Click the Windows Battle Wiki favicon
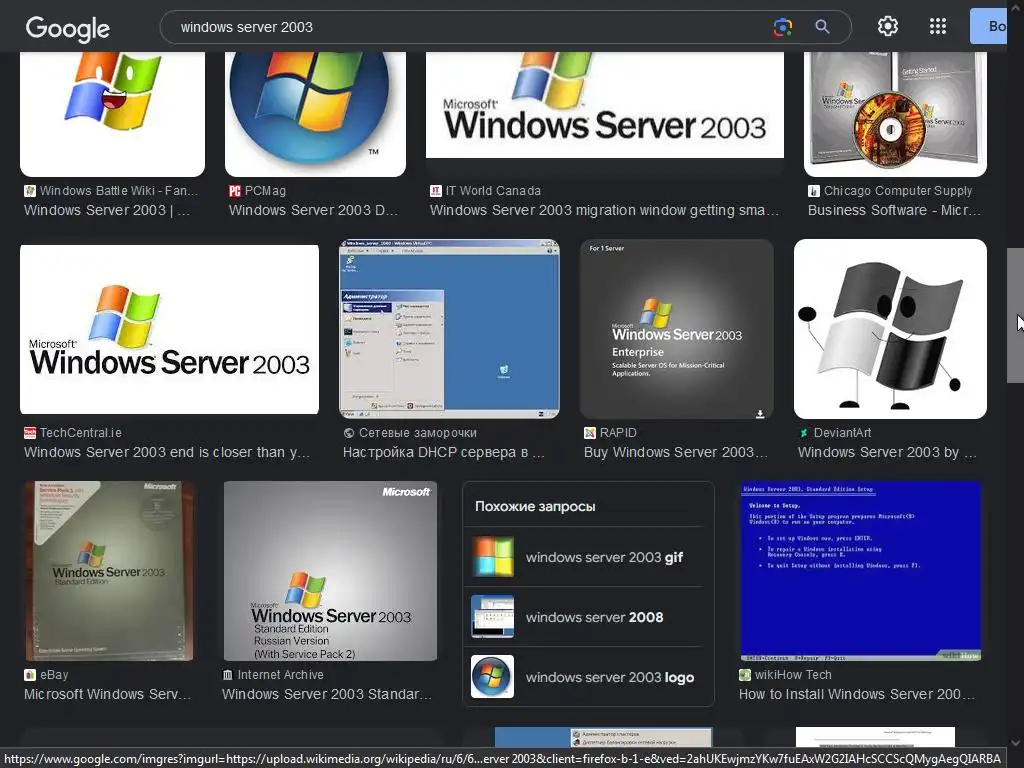Image resolution: width=1024 pixels, height=768 pixels. point(30,191)
